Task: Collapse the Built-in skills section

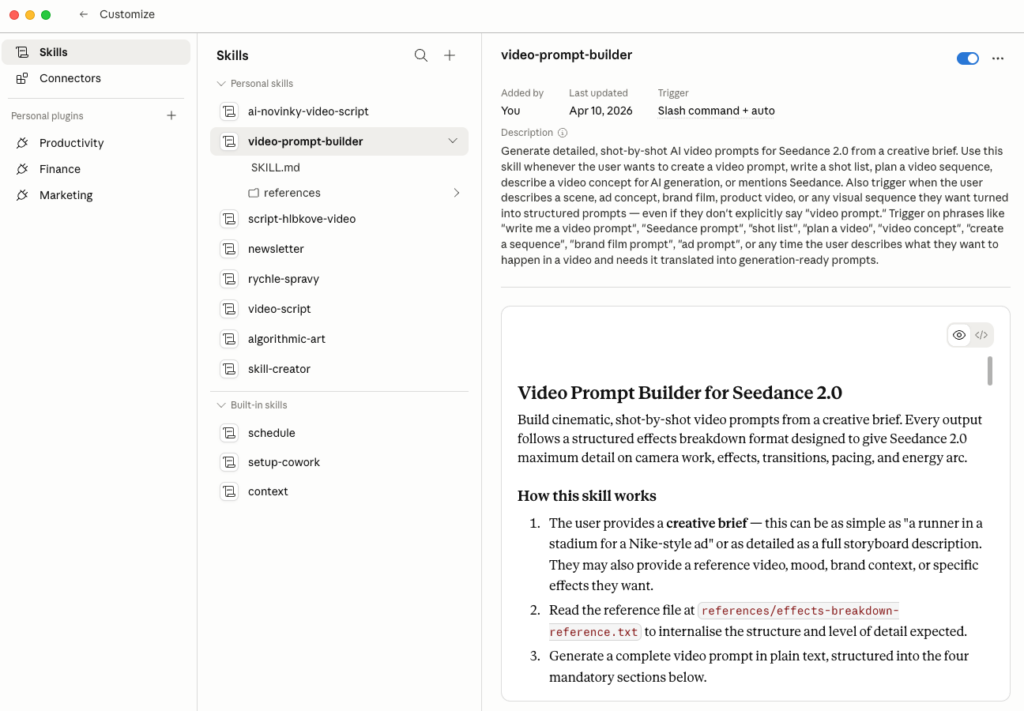Action: coord(221,405)
